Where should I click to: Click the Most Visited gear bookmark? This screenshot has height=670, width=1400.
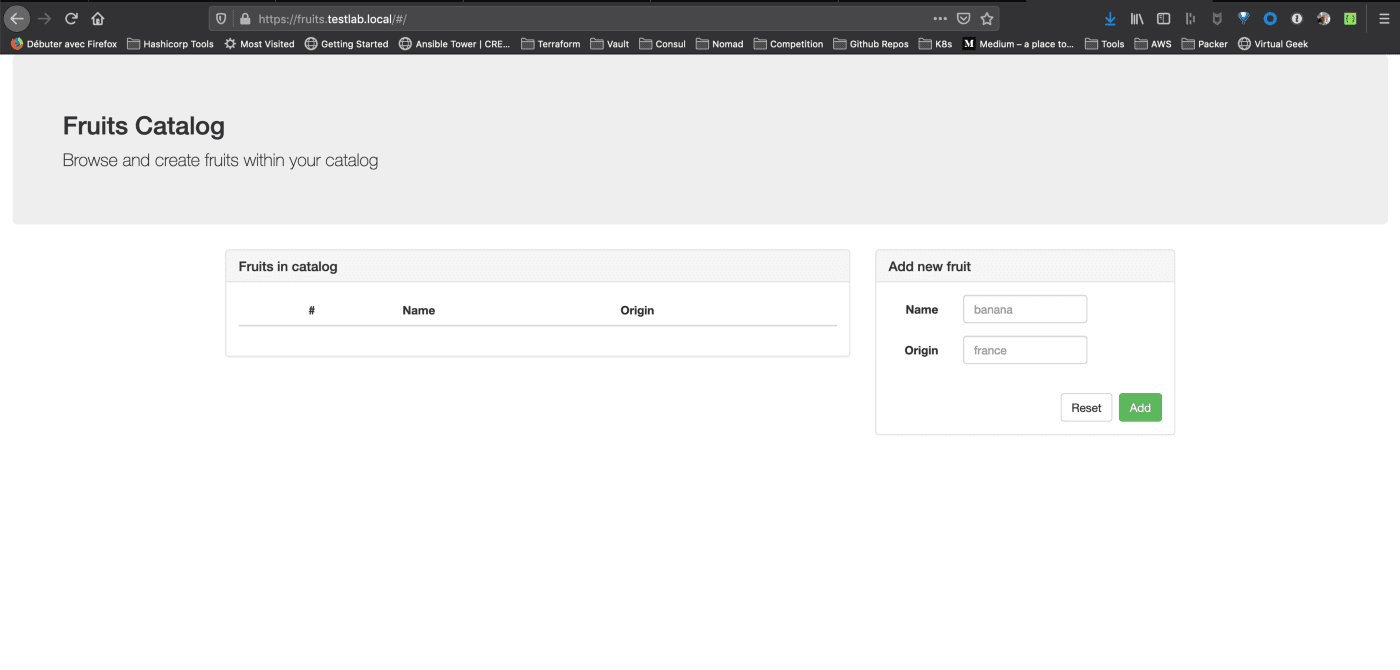tap(258, 44)
